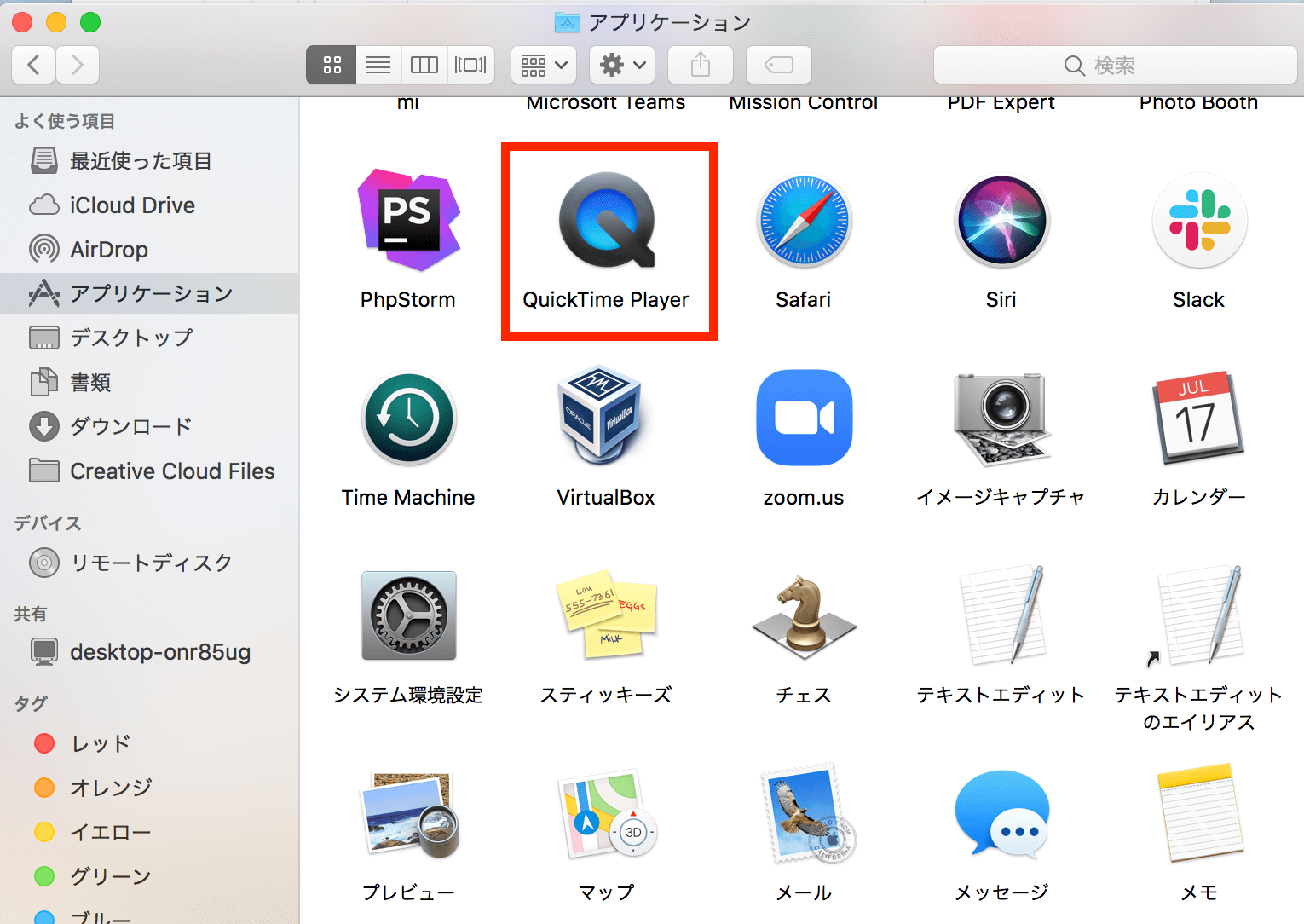This screenshot has height=924, width=1304.
Task: Click the zoom.us name label
Action: (804, 498)
